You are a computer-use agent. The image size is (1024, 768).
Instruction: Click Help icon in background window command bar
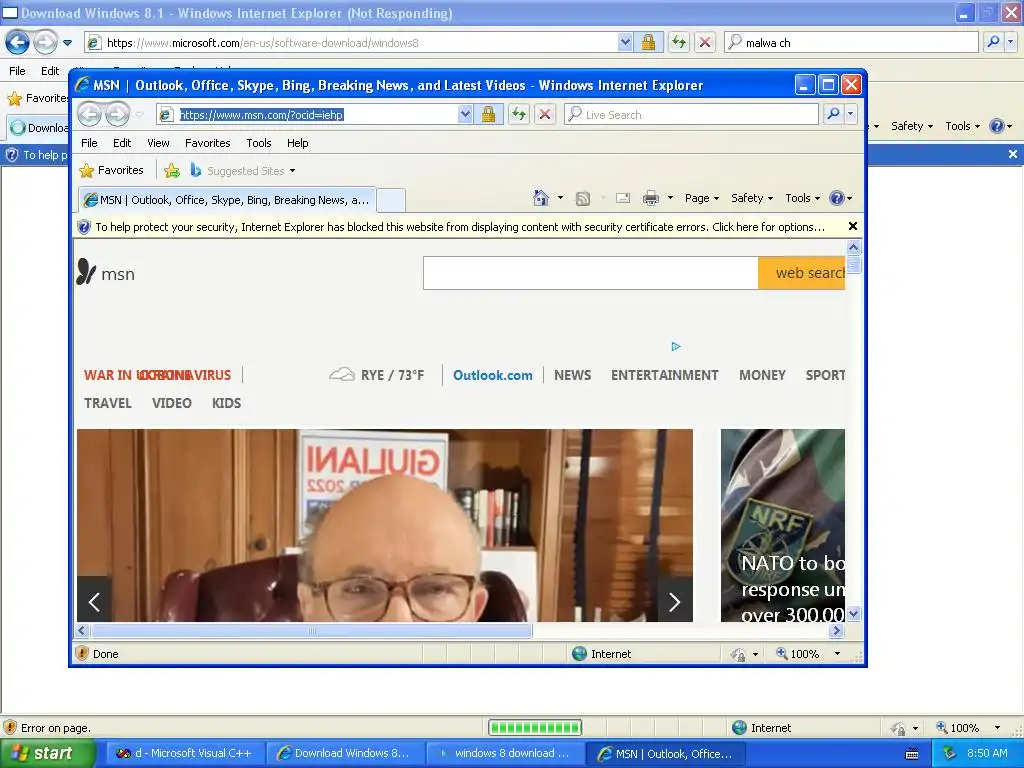click(997, 126)
